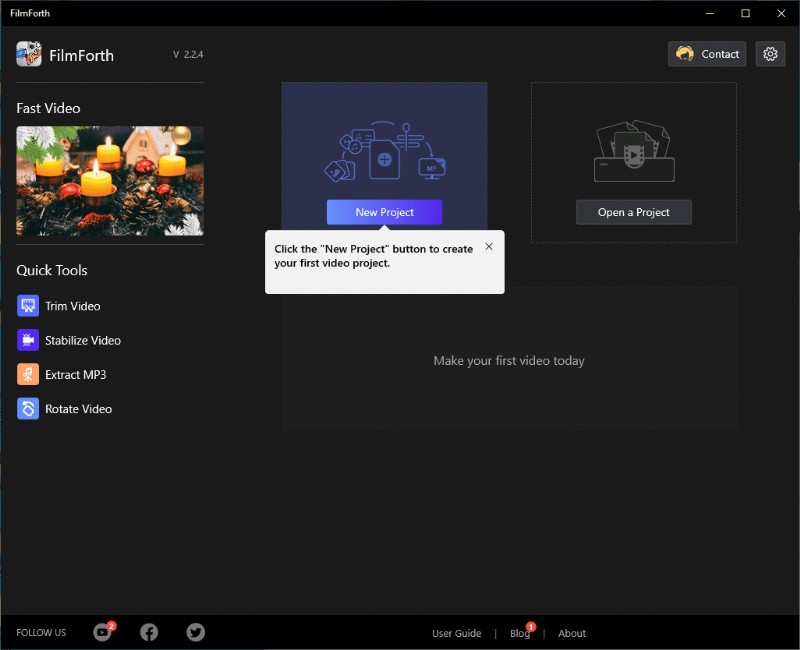Open the Twitter follow icon
Image resolution: width=800 pixels, height=650 pixels.
pos(196,632)
